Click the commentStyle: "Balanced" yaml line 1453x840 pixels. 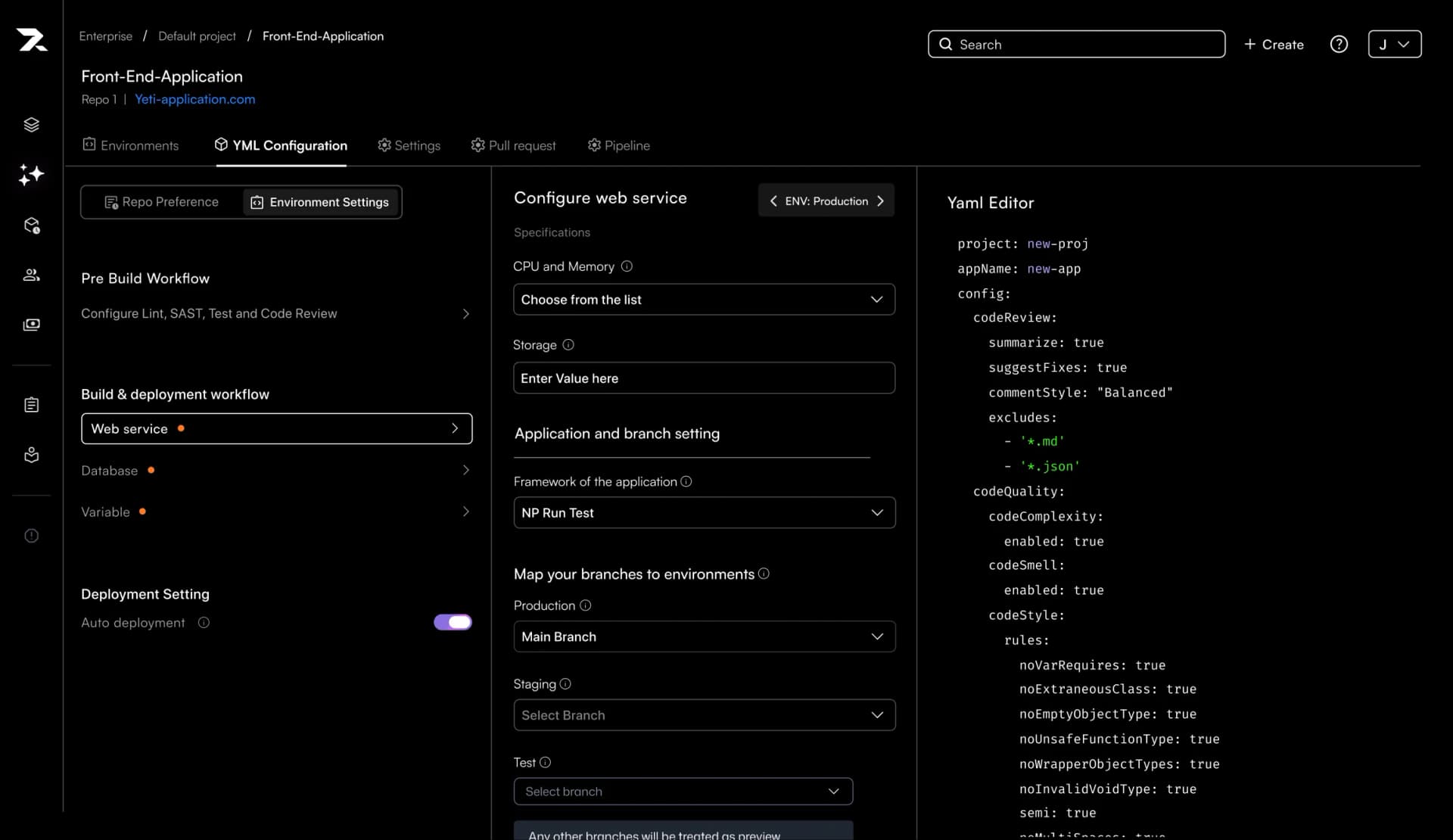1081,392
